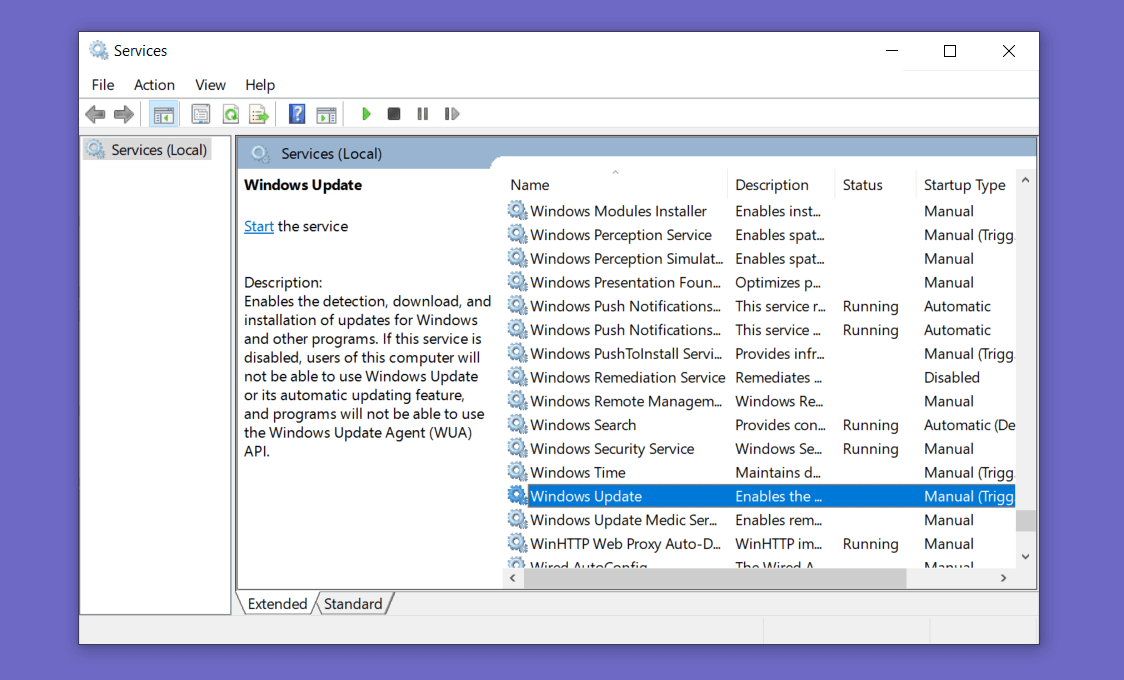Click the Start link for the service

click(x=259, y=226)
